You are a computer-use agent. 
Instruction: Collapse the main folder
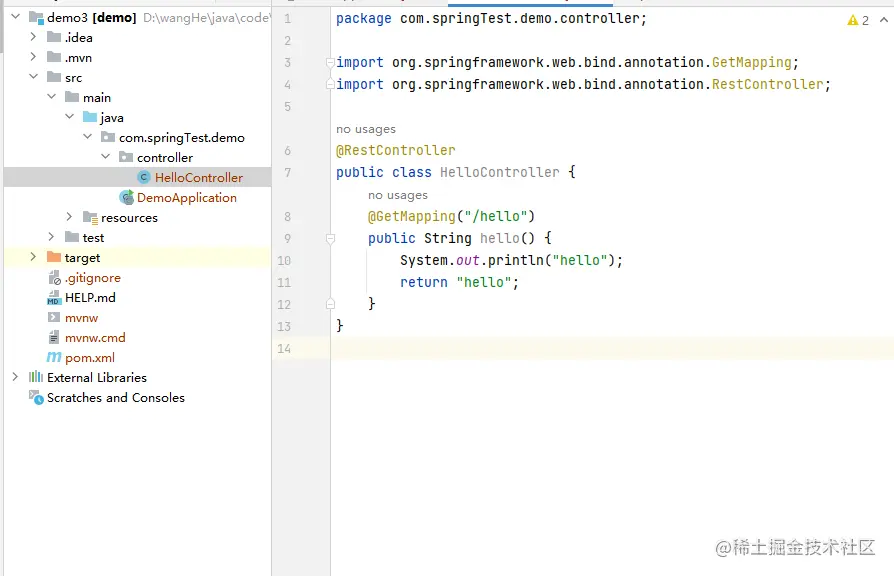[51, 97]
